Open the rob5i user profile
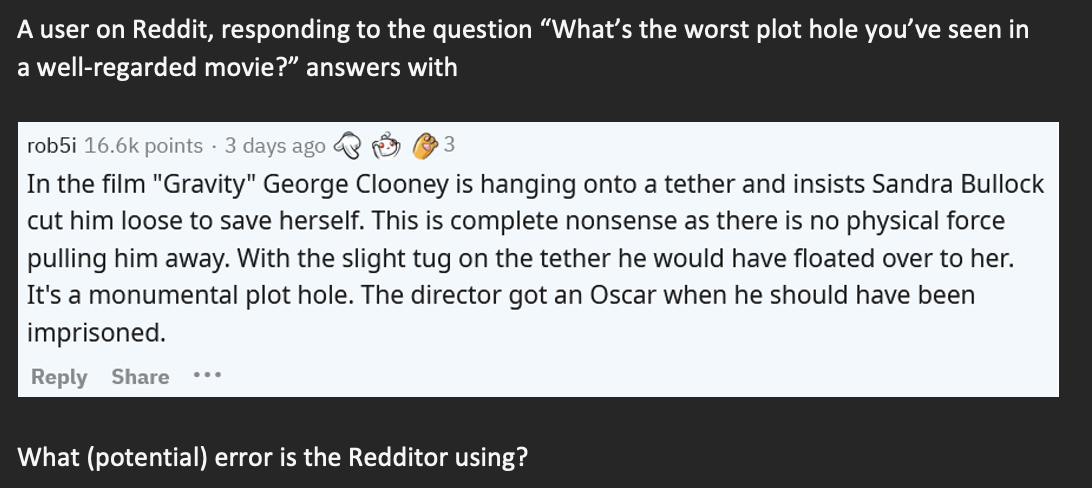The image size is (1092, 488). click(52, 145)
